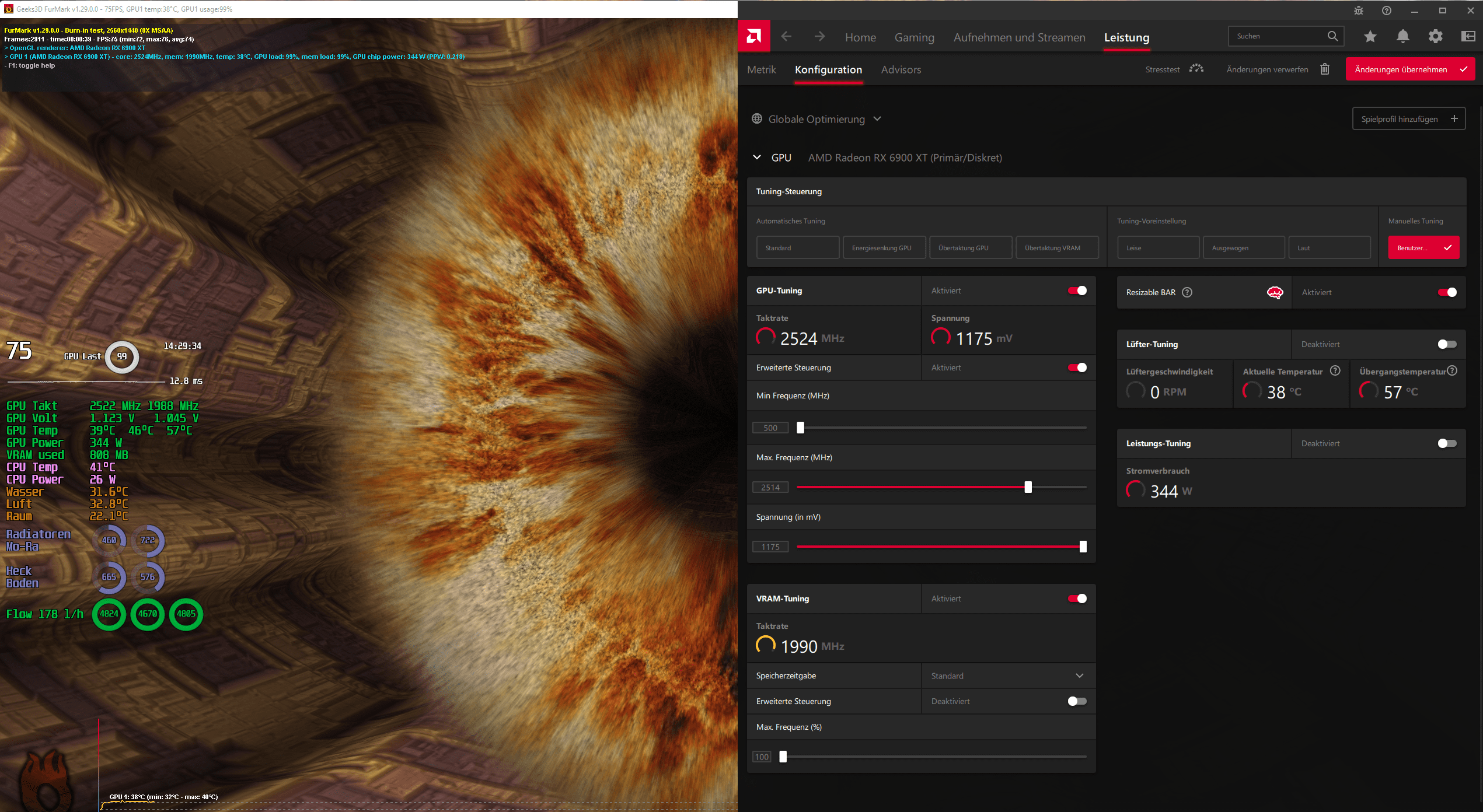Click the Aktuelle Temperatur help icon

pos(1335,370)
